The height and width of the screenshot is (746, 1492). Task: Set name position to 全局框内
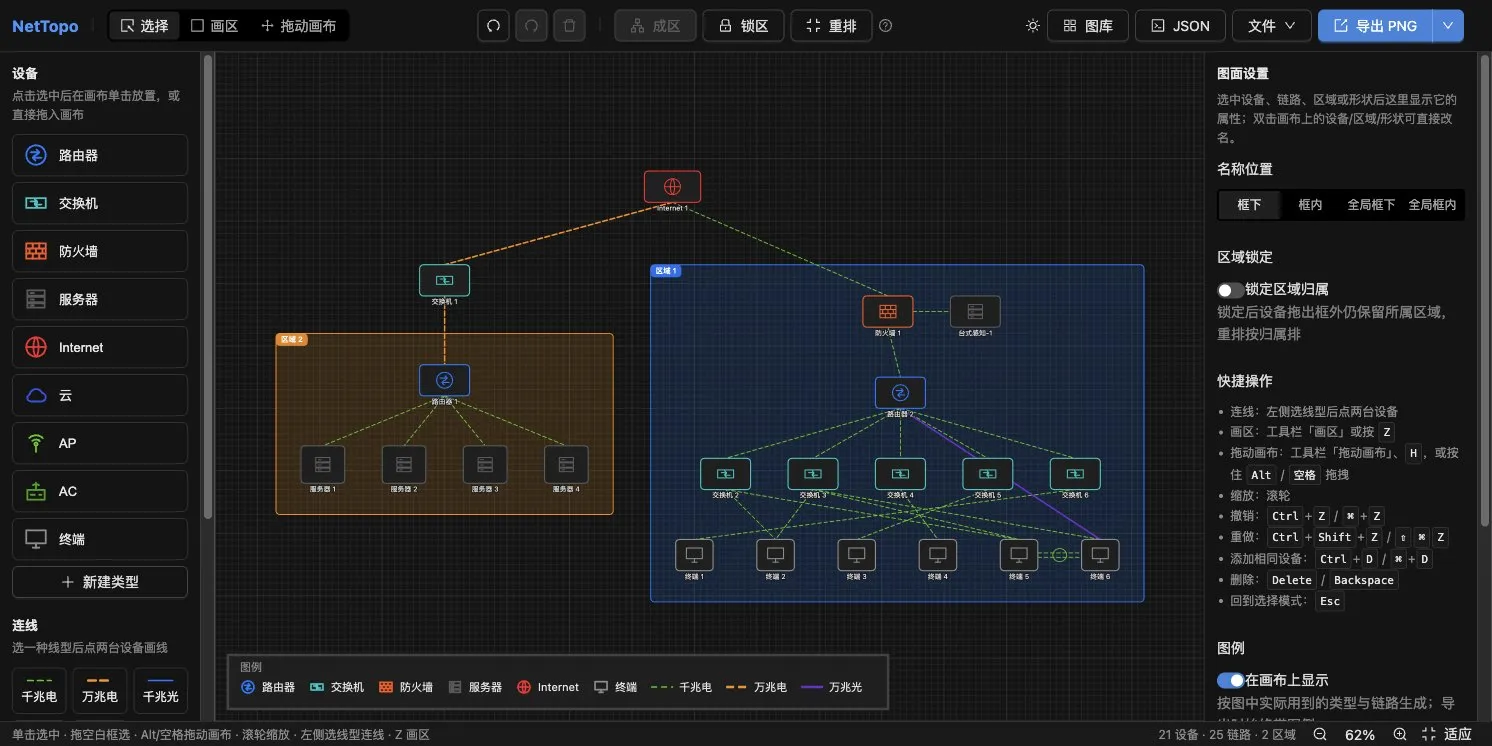pyautogui.click(x=1432, y=205)
